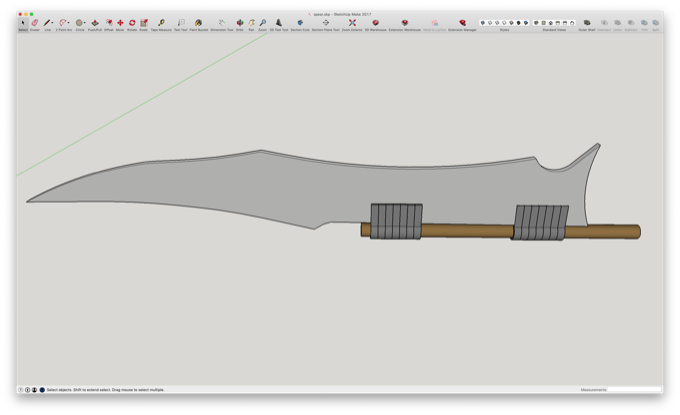Click the Outer Shell tool
This screenshot has height=415, width=680.
(587, 23)
